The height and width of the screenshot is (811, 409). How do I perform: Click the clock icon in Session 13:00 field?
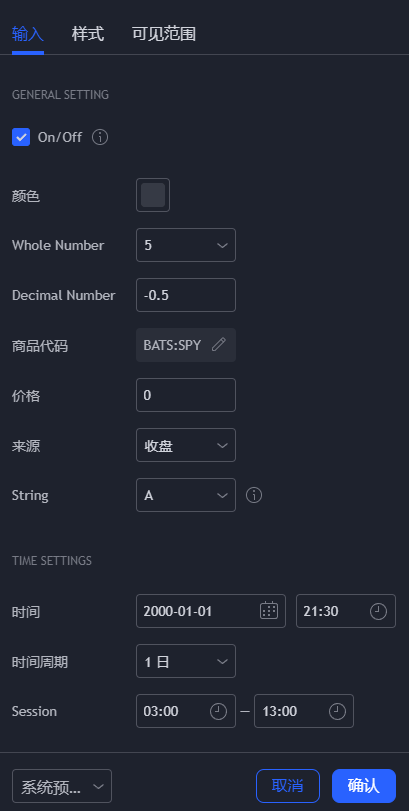(x=337, y=711)
